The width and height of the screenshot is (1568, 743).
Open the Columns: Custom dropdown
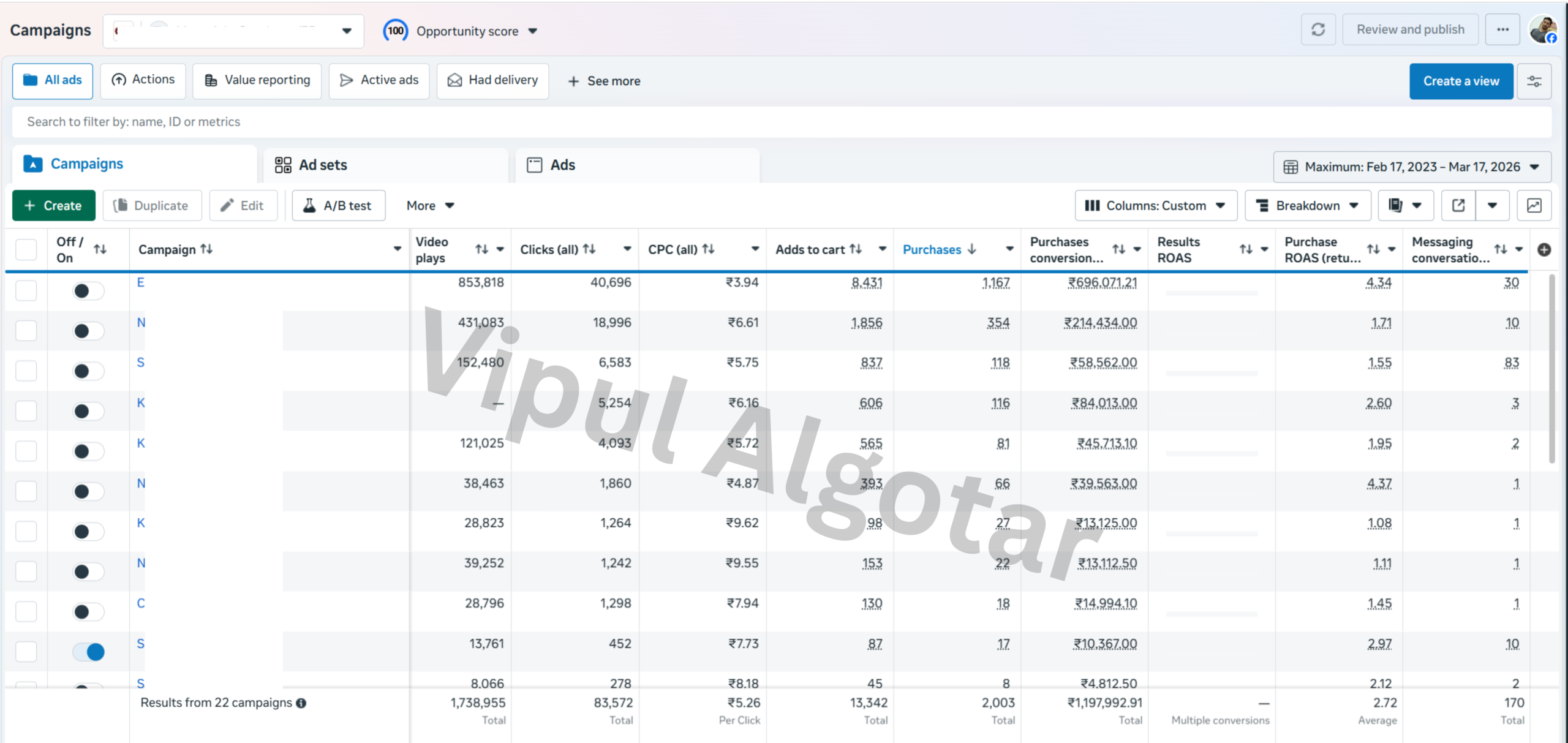1155,205
